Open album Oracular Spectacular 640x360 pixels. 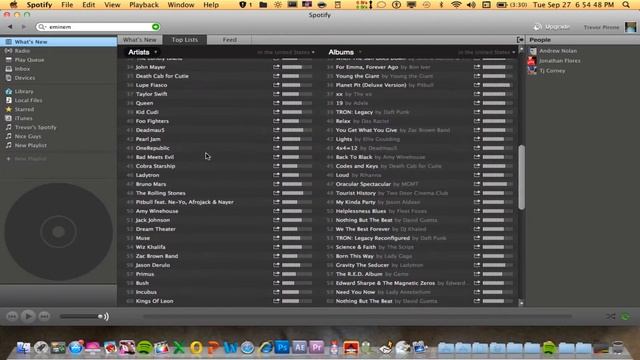point(363,184)
